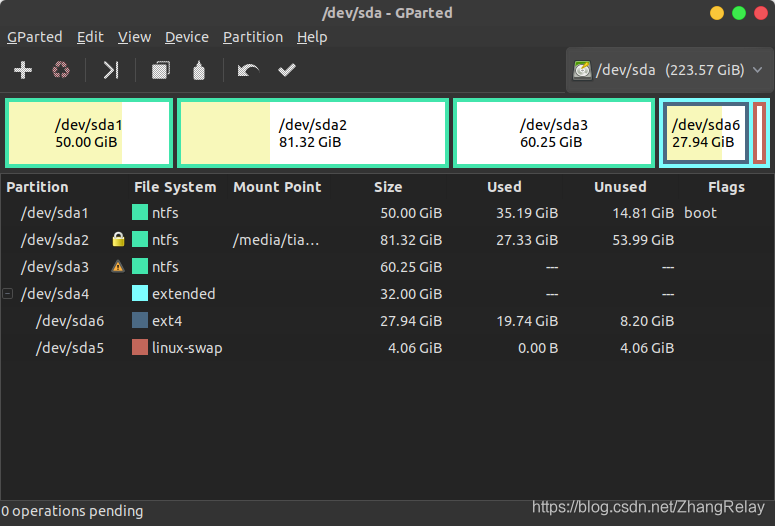Select the /dev/sda6 partition row
The height and width of the screenshot is (526, 775).
[x=387, y=321]
